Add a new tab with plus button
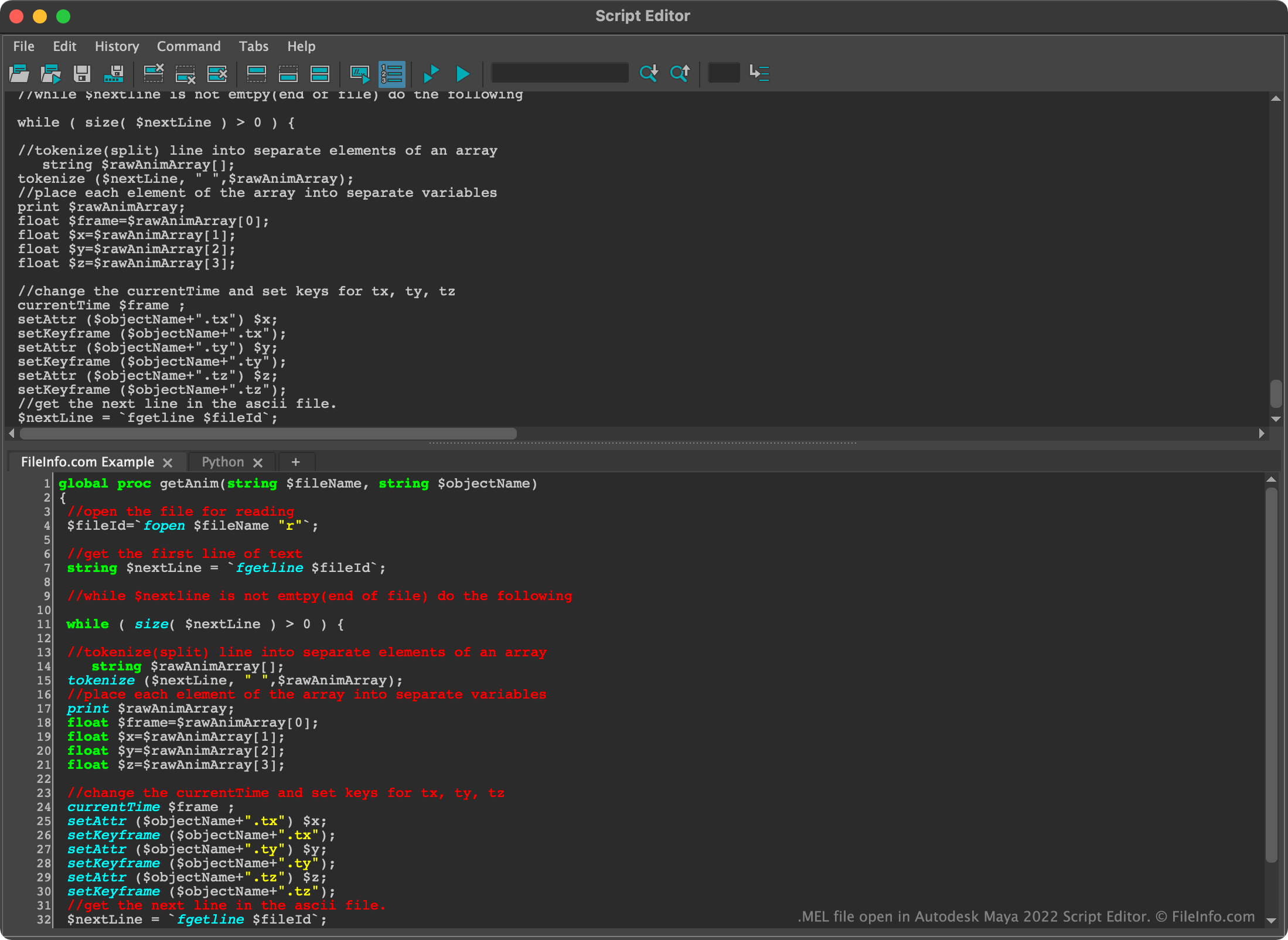The height and width of the screenshot is (940, 1288). (x=296, y=462)
